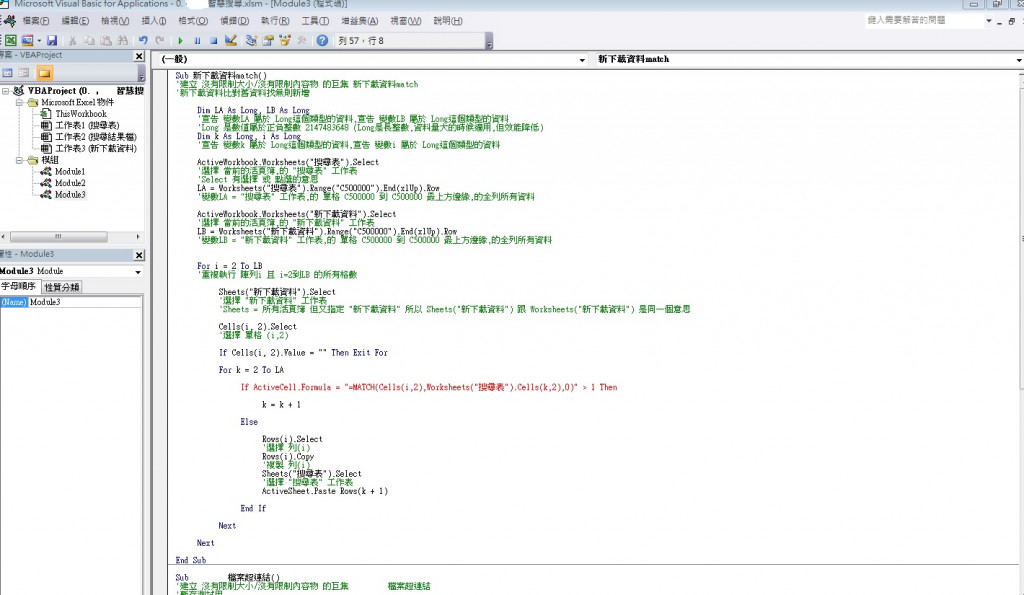Open the 增益集(A) menu
Viewport: 1024px width, 595px height.
point(360,21)
